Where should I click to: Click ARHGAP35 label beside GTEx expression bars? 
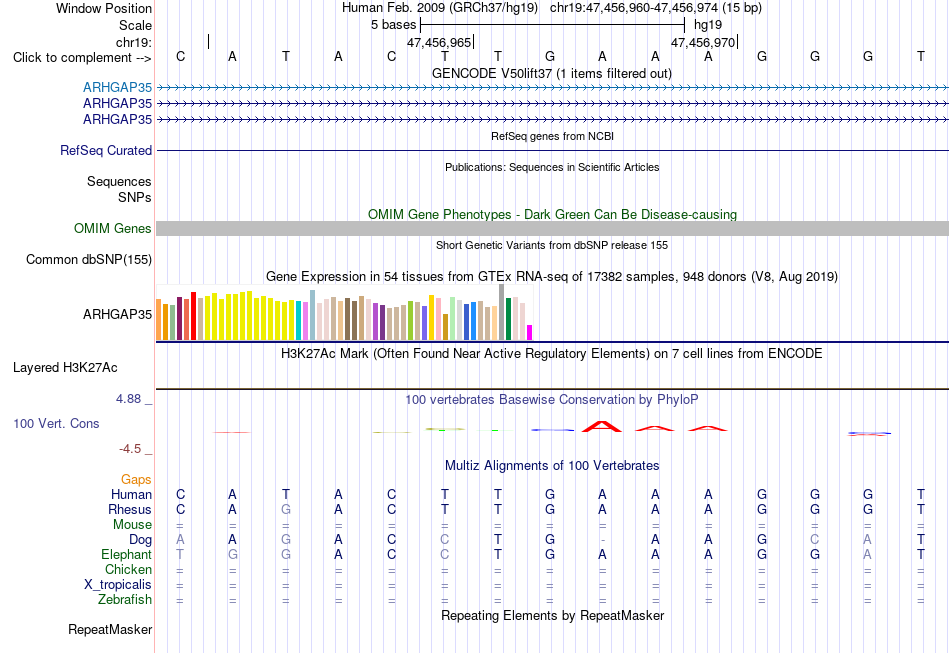tap(118, 314)
